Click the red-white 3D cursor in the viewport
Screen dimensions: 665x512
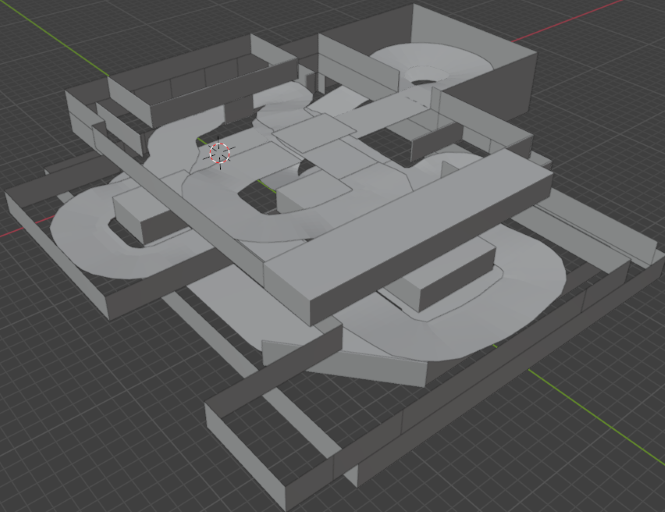(x=220, y=153)
